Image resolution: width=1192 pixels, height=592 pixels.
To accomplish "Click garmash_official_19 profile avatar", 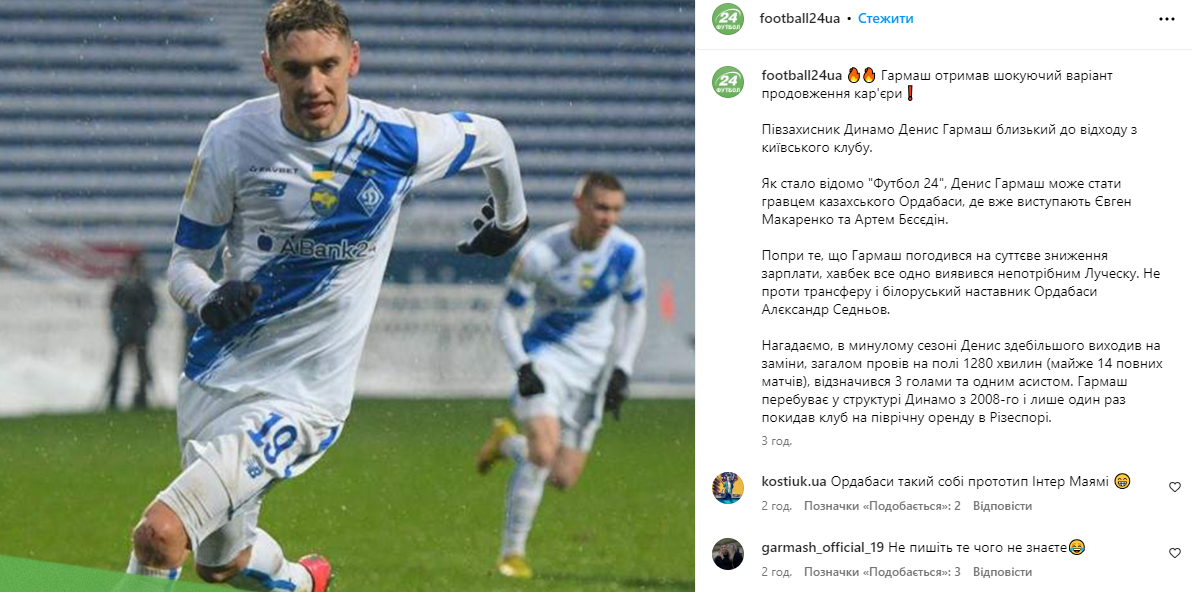I will pos(728,554).
